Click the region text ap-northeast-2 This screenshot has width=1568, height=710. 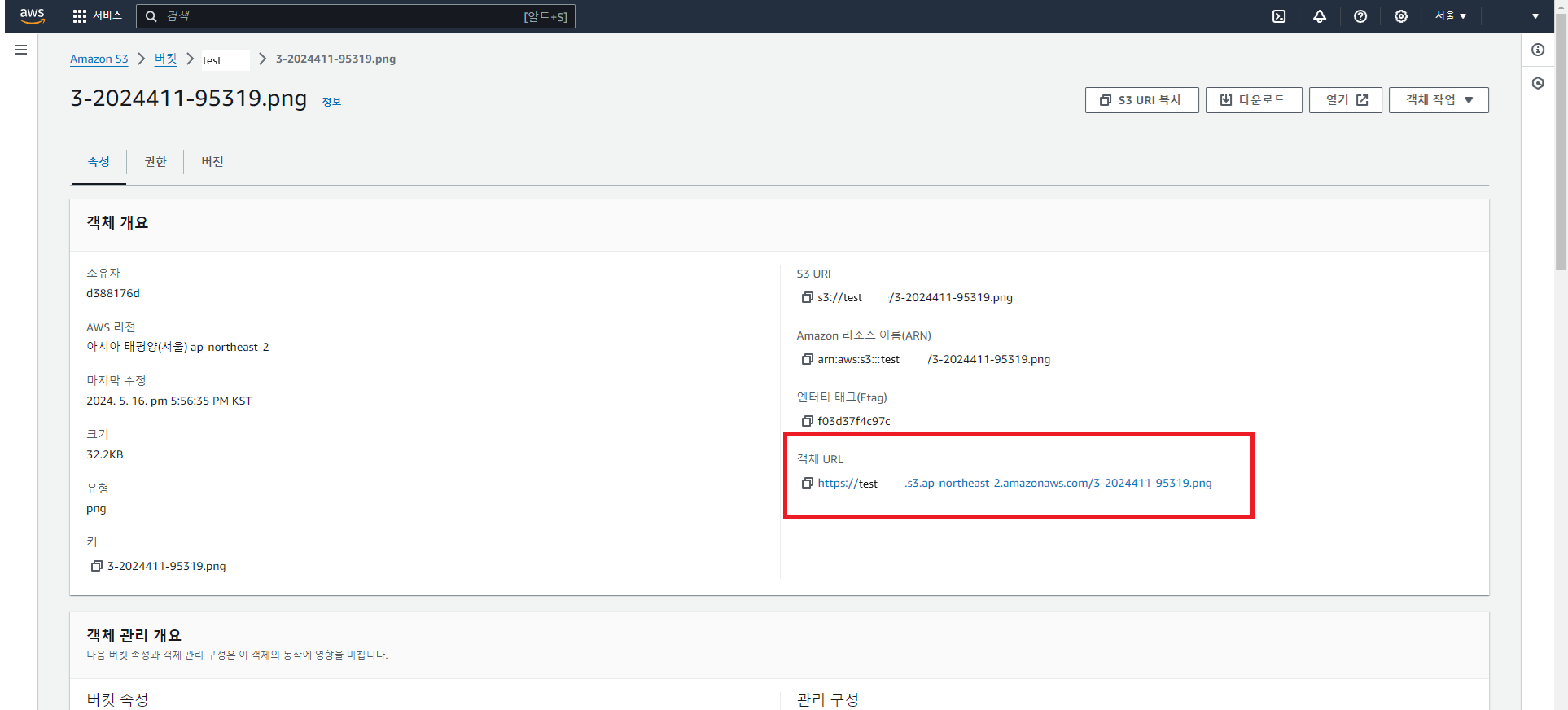pos(230,347)
